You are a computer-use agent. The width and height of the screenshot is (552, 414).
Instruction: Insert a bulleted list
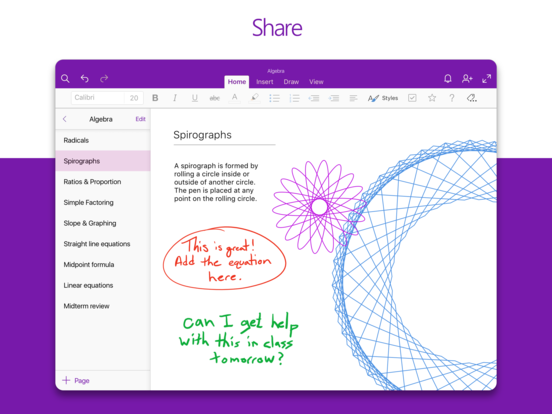pyautogui.click(x=274, y=98)
